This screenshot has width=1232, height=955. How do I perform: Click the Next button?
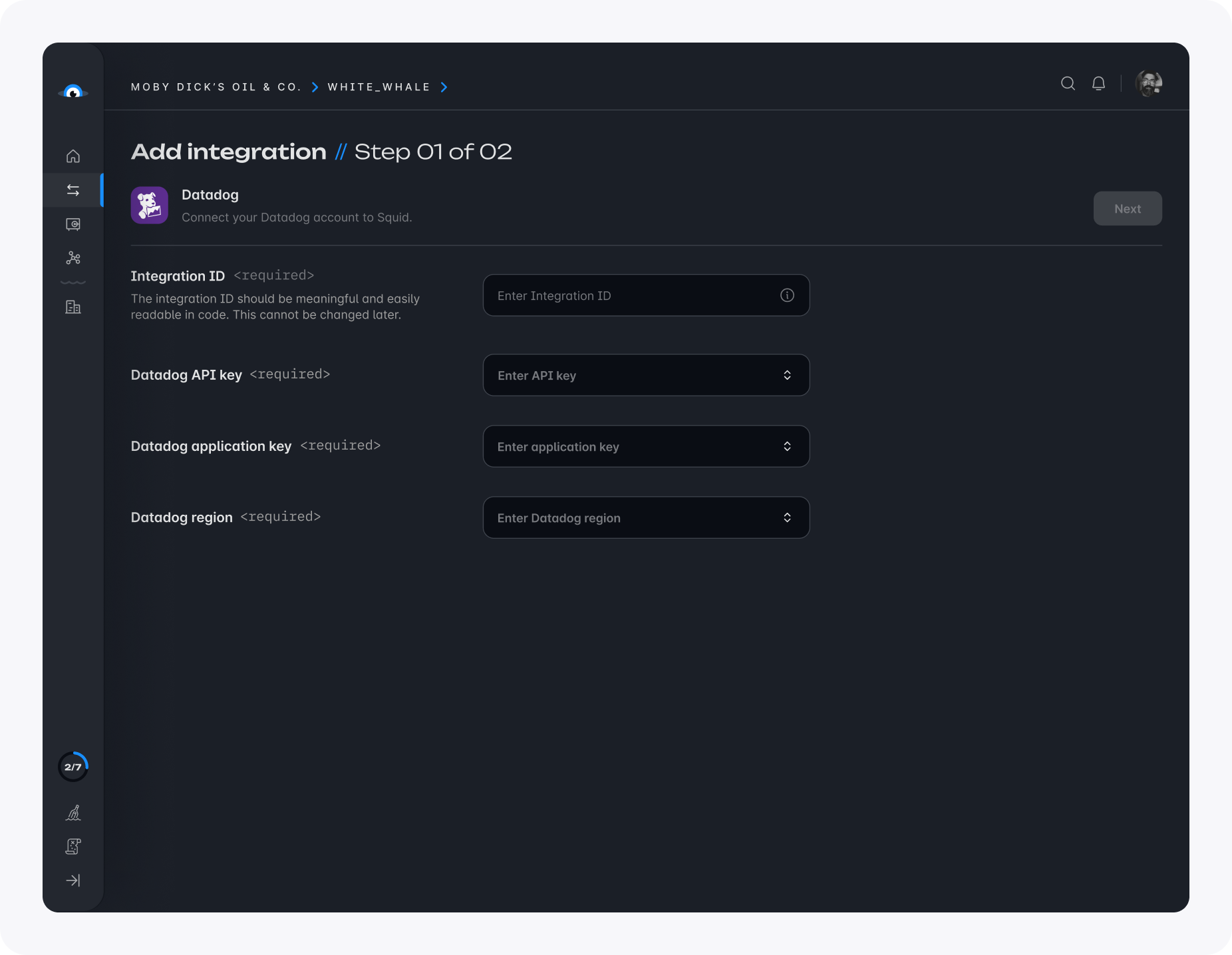tap(1128, 208)
